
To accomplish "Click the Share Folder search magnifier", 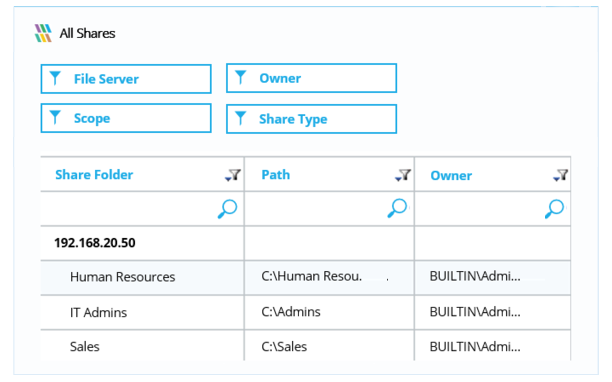I will coord(228,208).
